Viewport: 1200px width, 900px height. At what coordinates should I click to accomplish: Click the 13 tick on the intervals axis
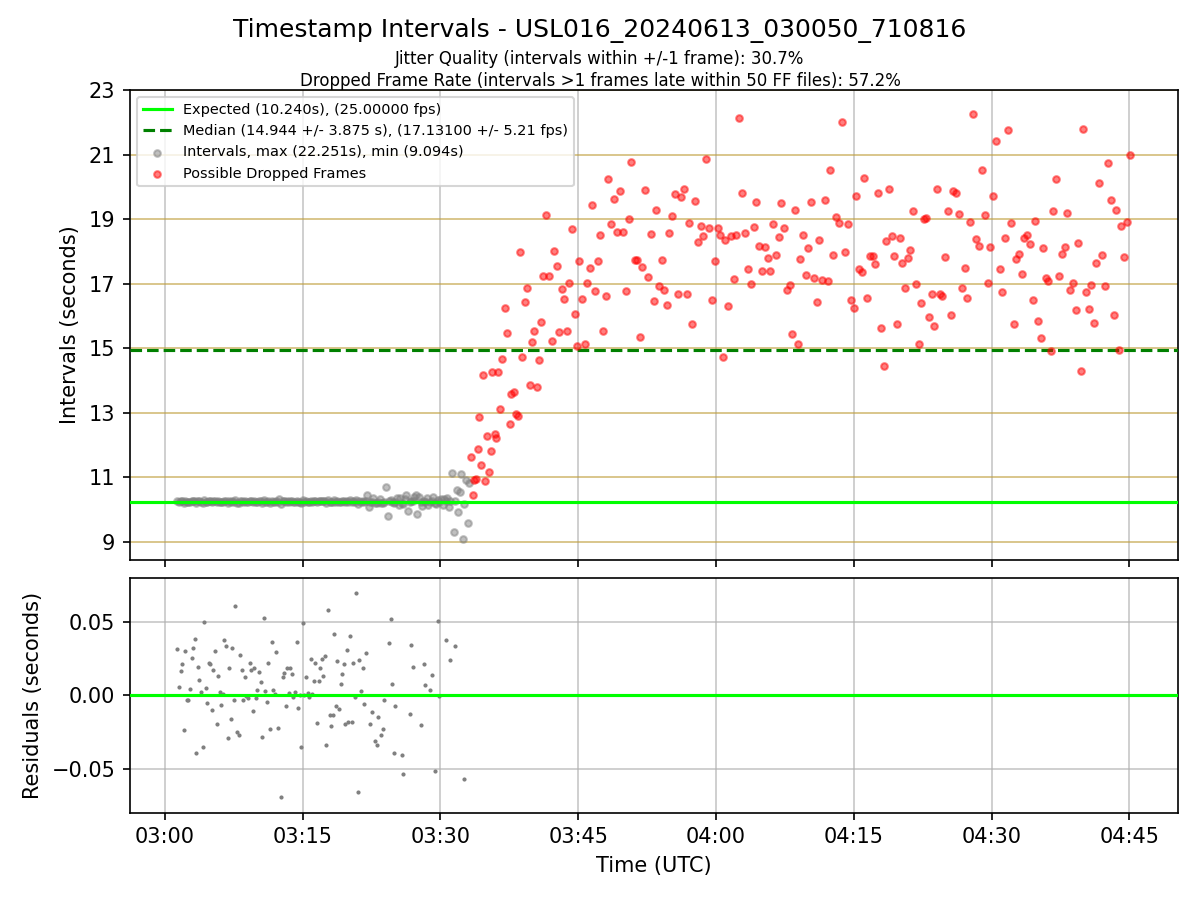tap(103, 413)
